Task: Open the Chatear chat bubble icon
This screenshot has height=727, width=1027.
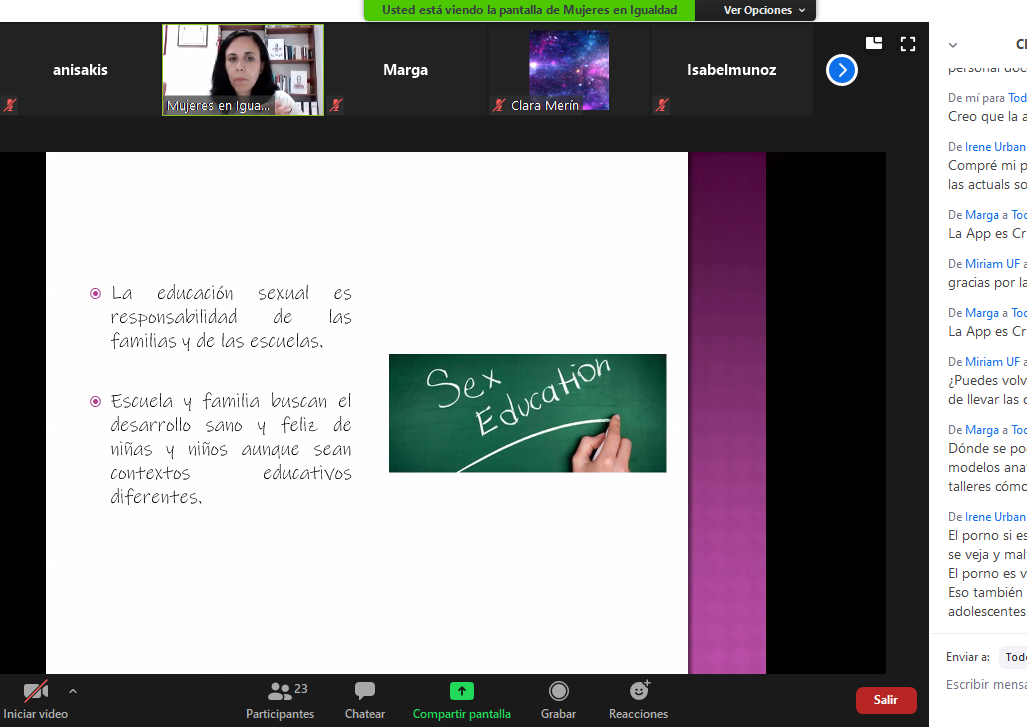Action: (365, 691)
